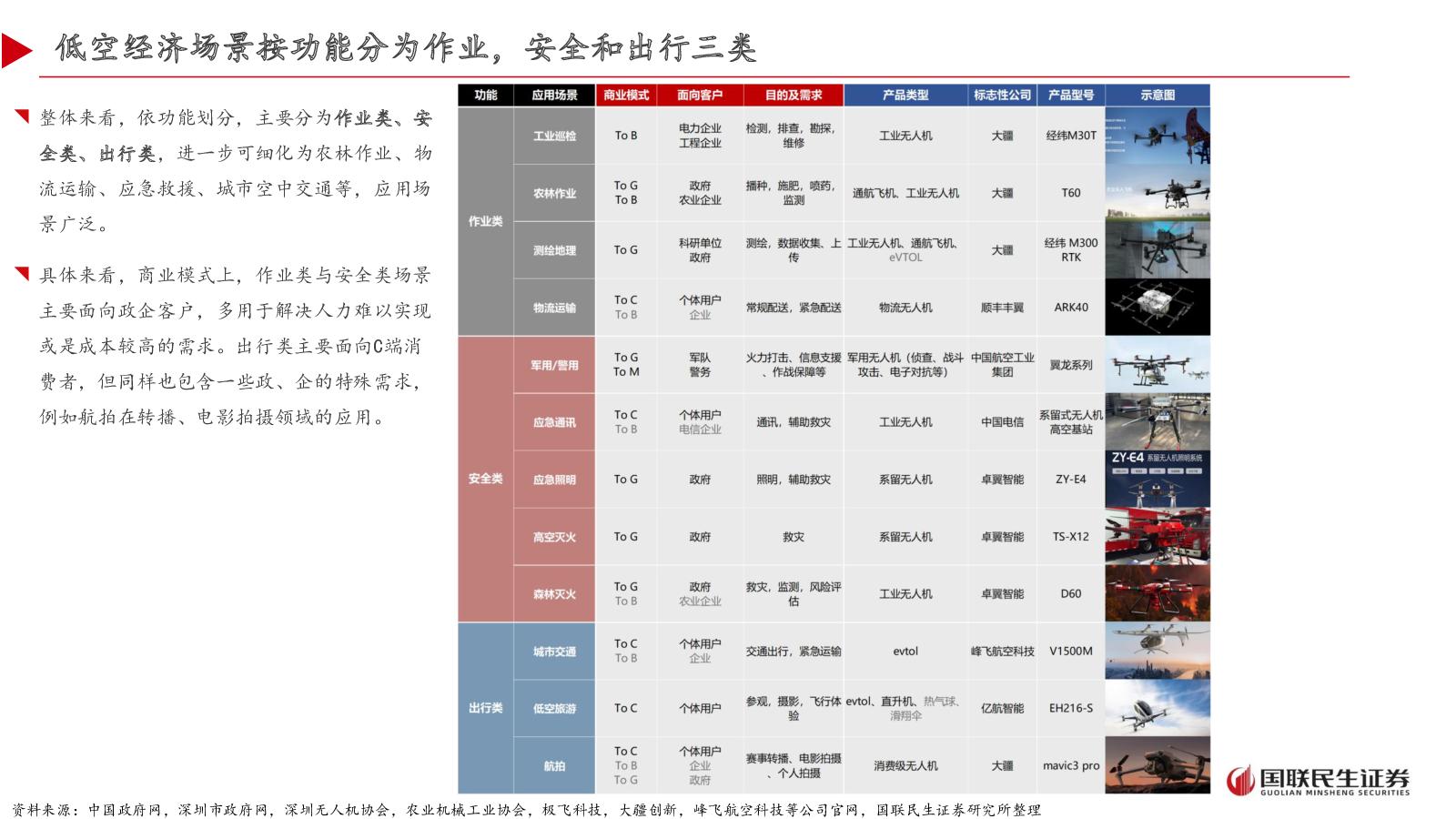1456x819 pixels.
Task: Select the second bullet paragraph starting 具体来看
Action: pyautogui.click(x=236, y=346)
